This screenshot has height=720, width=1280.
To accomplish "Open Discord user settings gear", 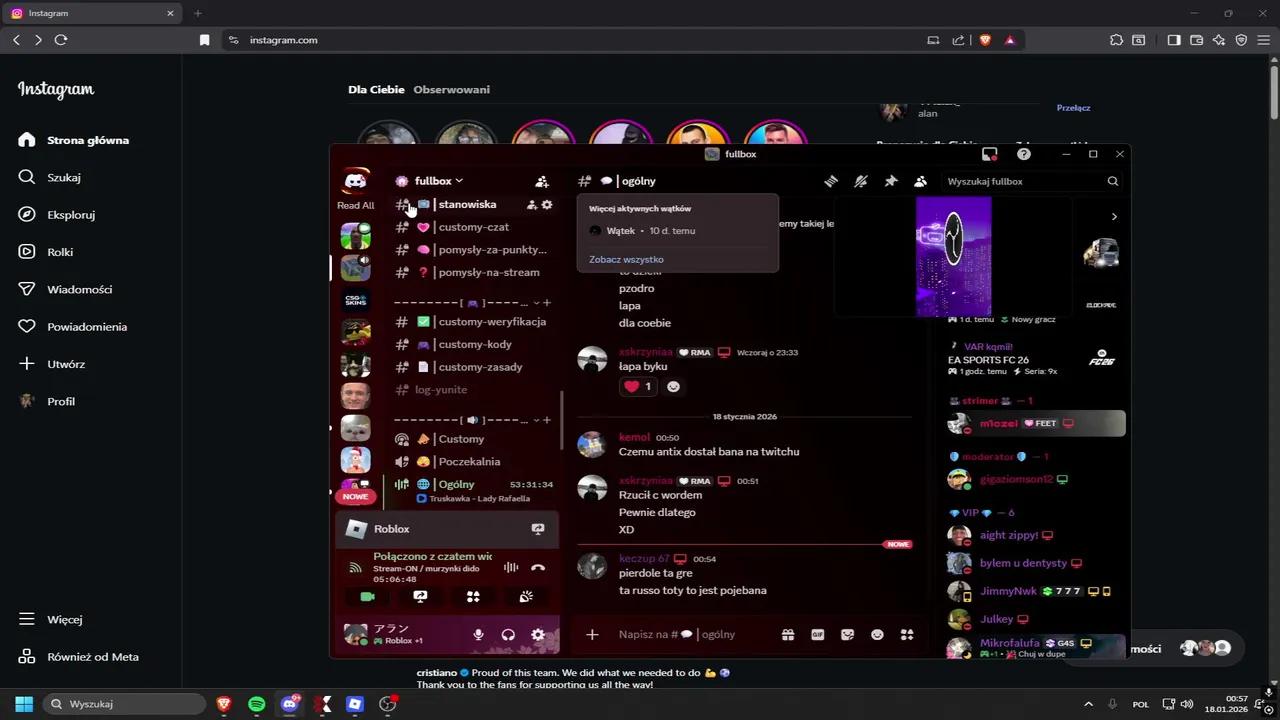I will tap(538, 634).
